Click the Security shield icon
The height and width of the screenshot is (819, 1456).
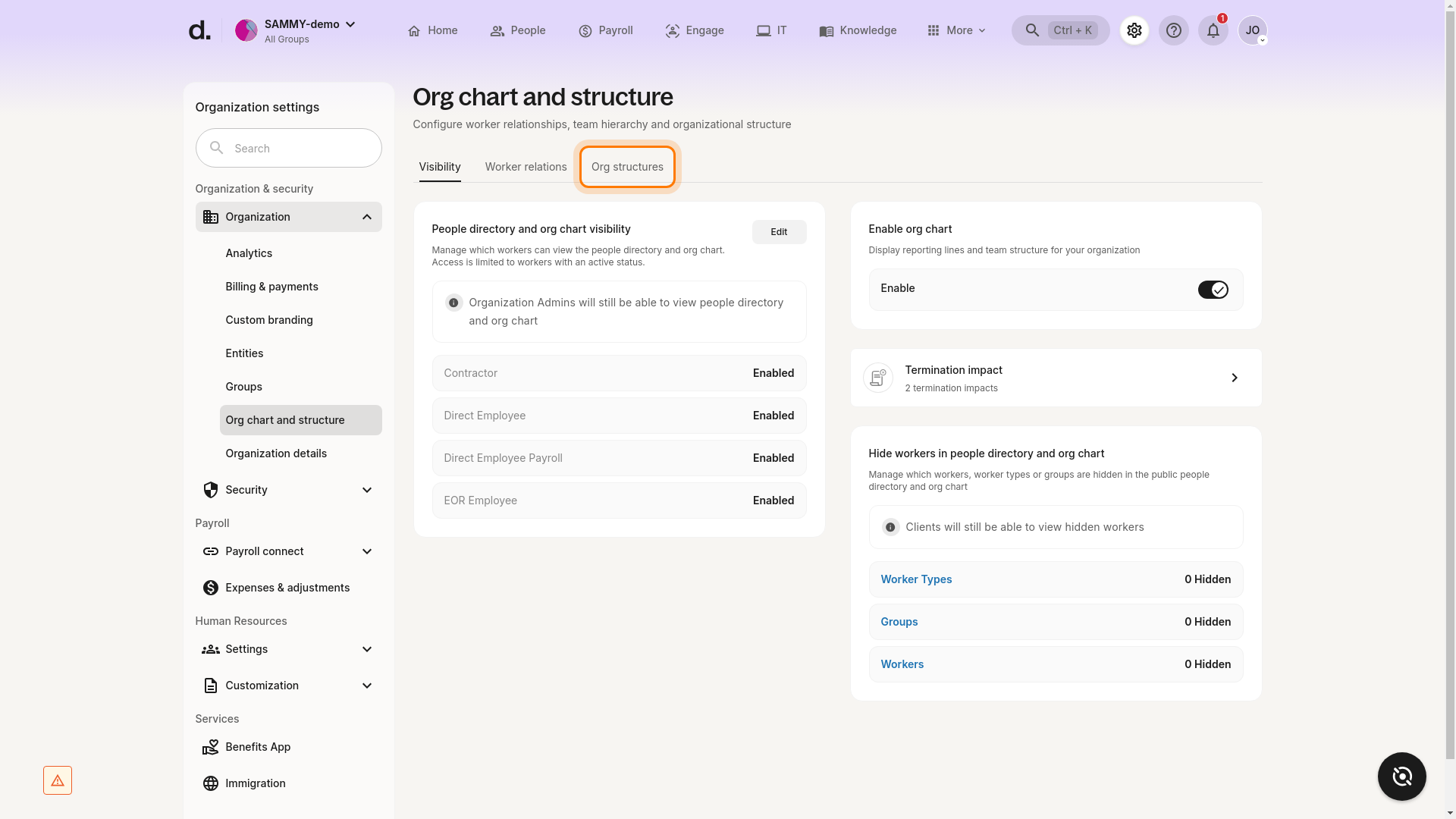click(211, 490)
